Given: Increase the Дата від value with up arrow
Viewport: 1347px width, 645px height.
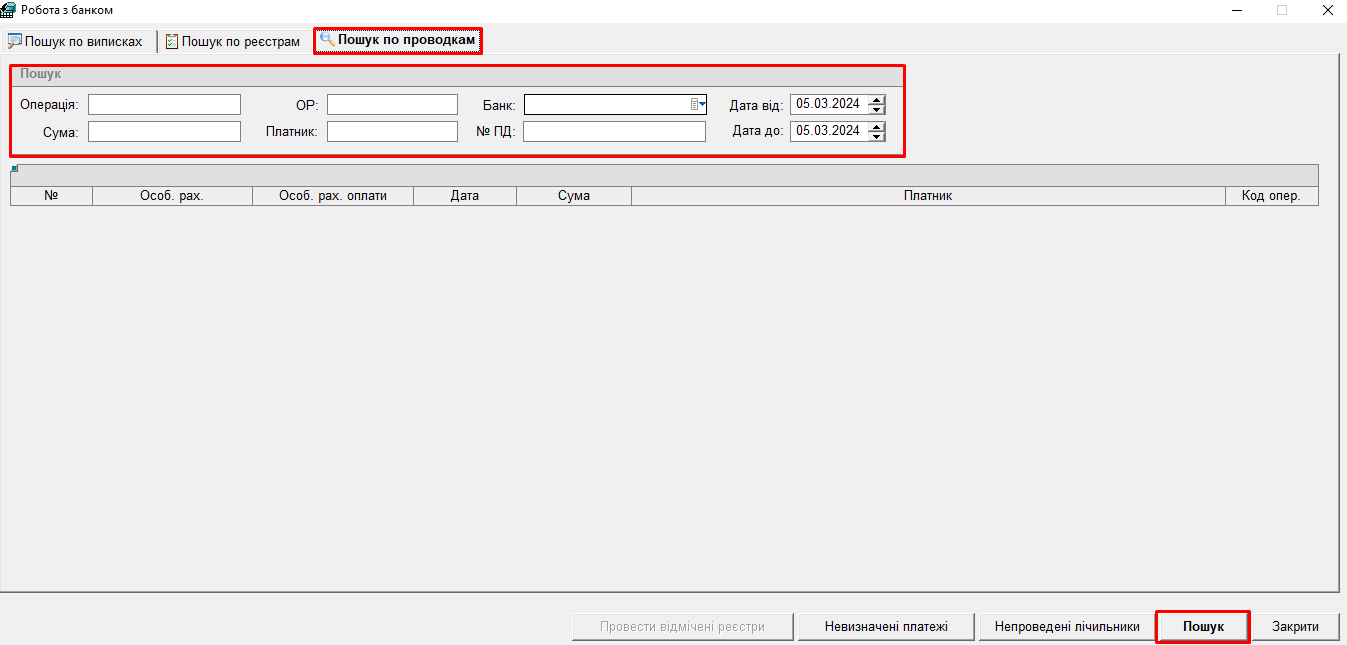Looking at the screenshot, I should coord(877,99).
